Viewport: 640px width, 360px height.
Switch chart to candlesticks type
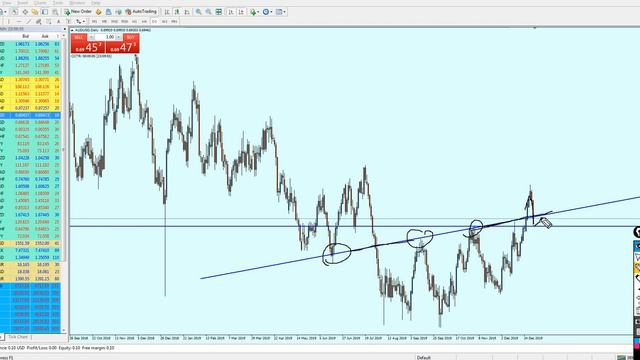(177, 12)
